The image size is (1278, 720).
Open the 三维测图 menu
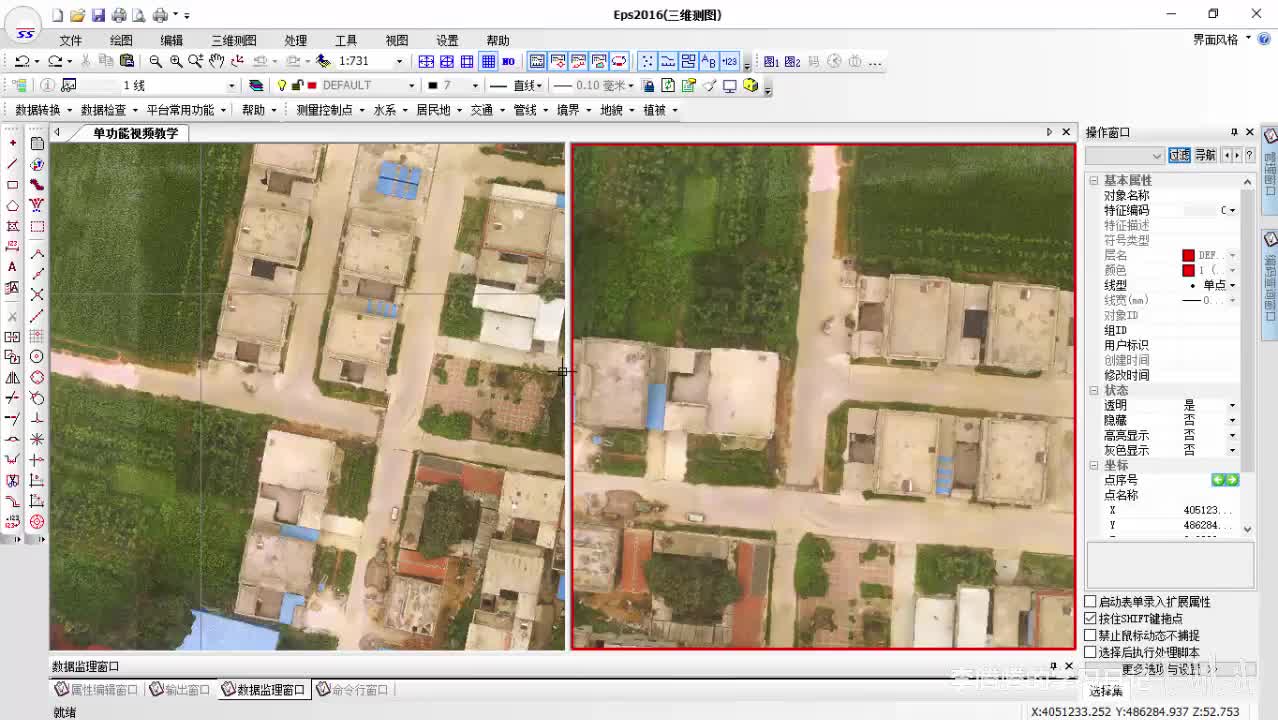233,40
